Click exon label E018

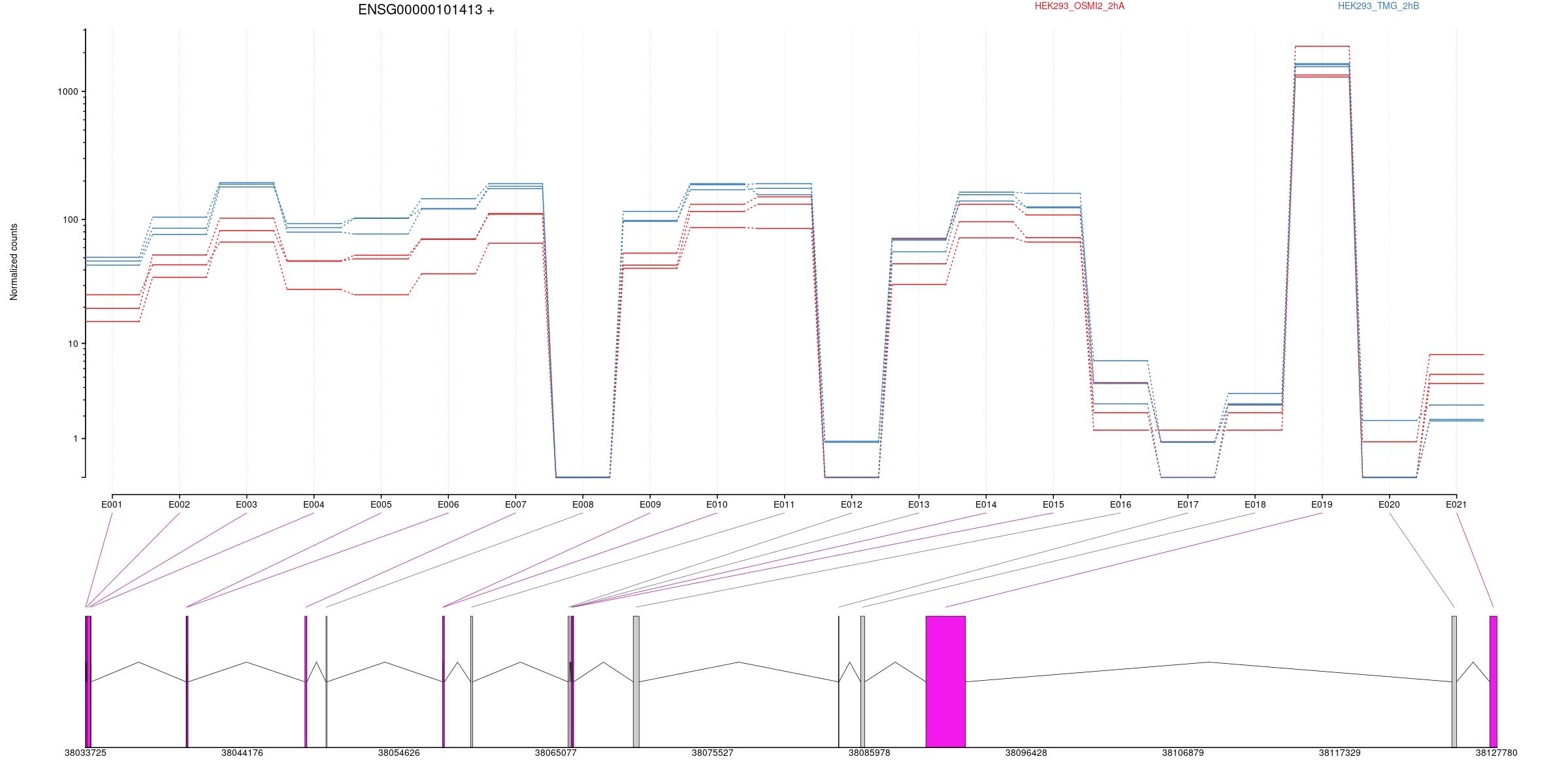(x=1255, y=505)
